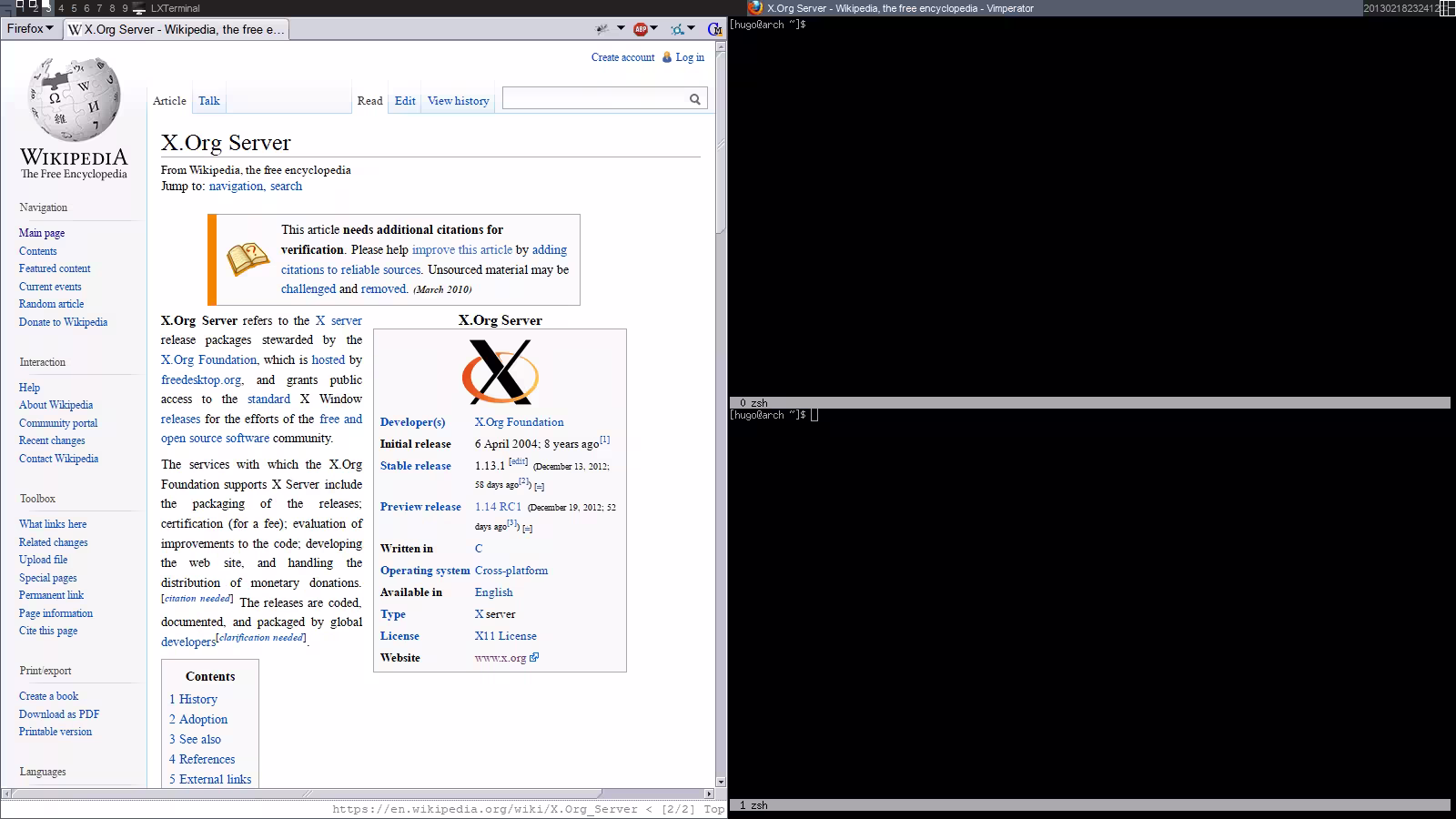
Task: Switch to workspace 7 in taskbar
Action: (99, 8)
